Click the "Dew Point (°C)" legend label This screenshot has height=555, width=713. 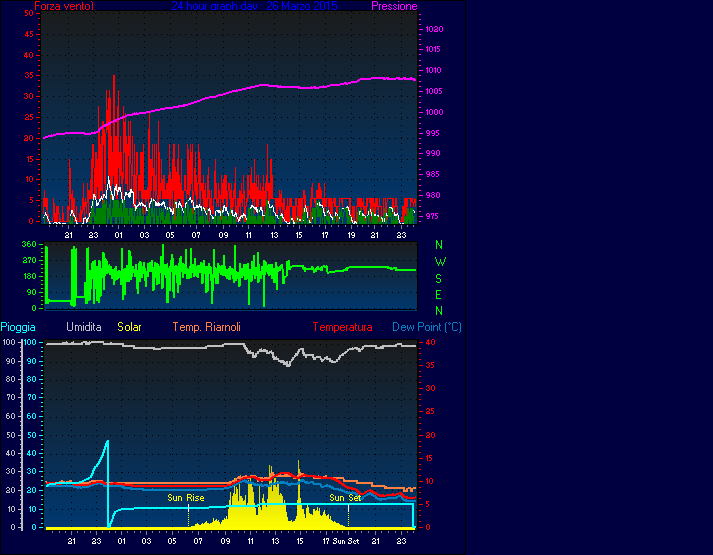[x=427, y=327]
